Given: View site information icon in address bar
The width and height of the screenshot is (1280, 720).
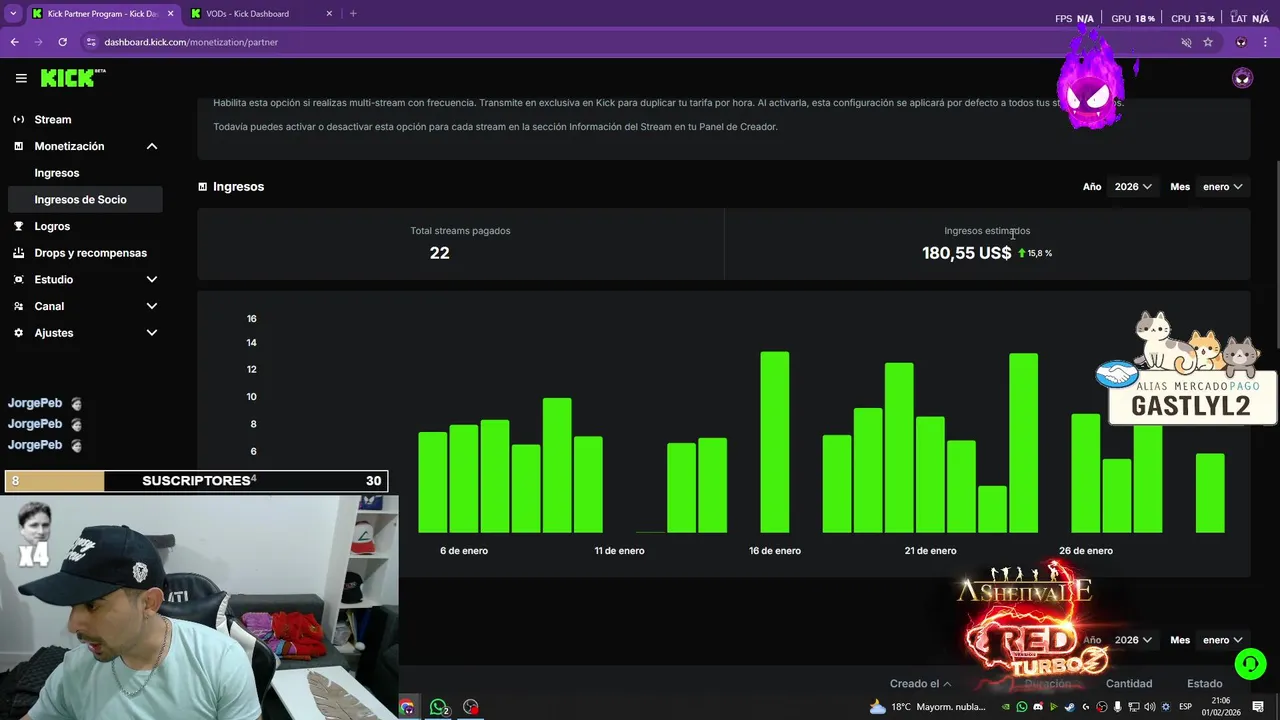Looking at the screenshot, I should coord(91,42).
